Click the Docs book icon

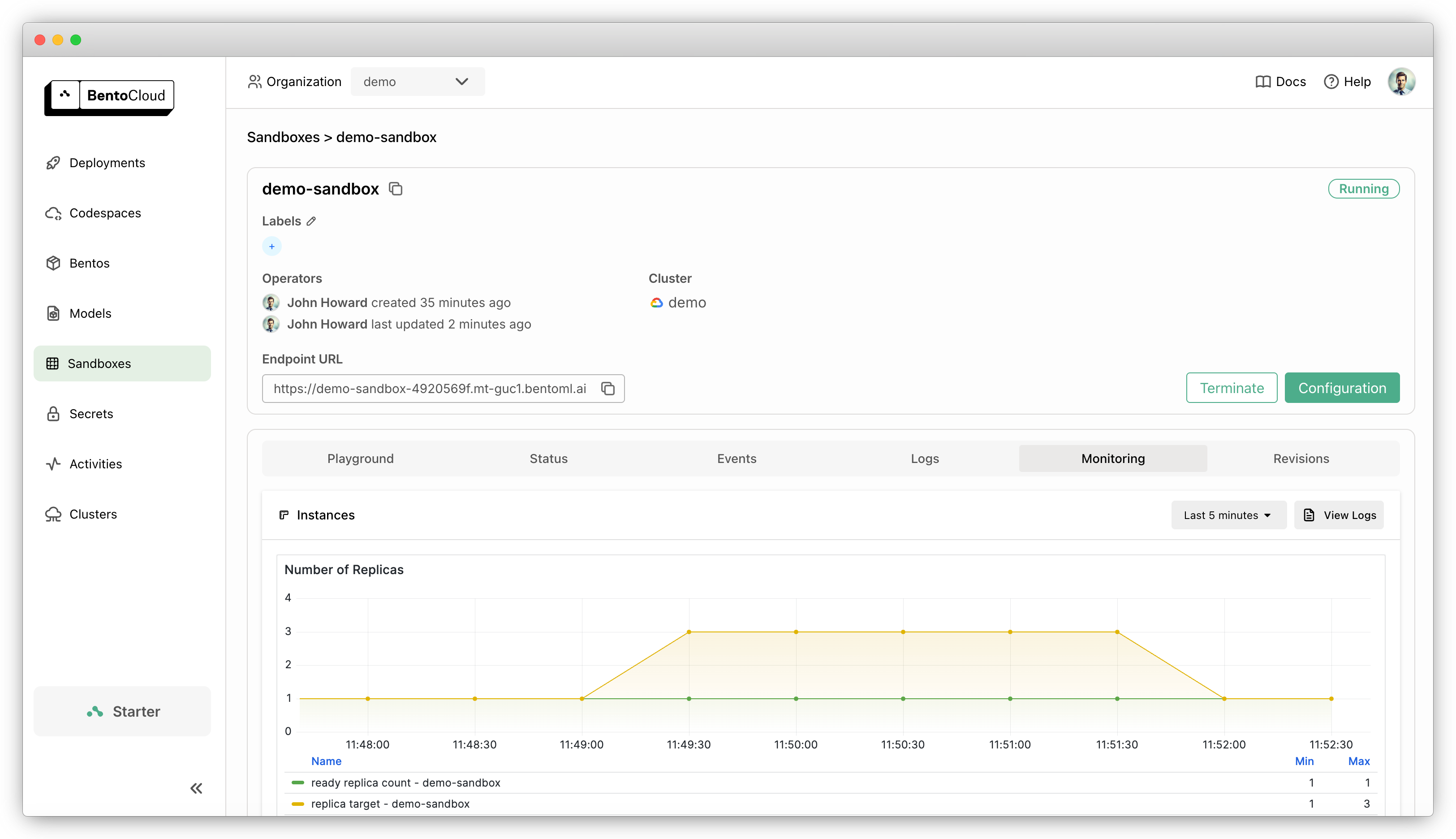click(x=1263, y=82)
